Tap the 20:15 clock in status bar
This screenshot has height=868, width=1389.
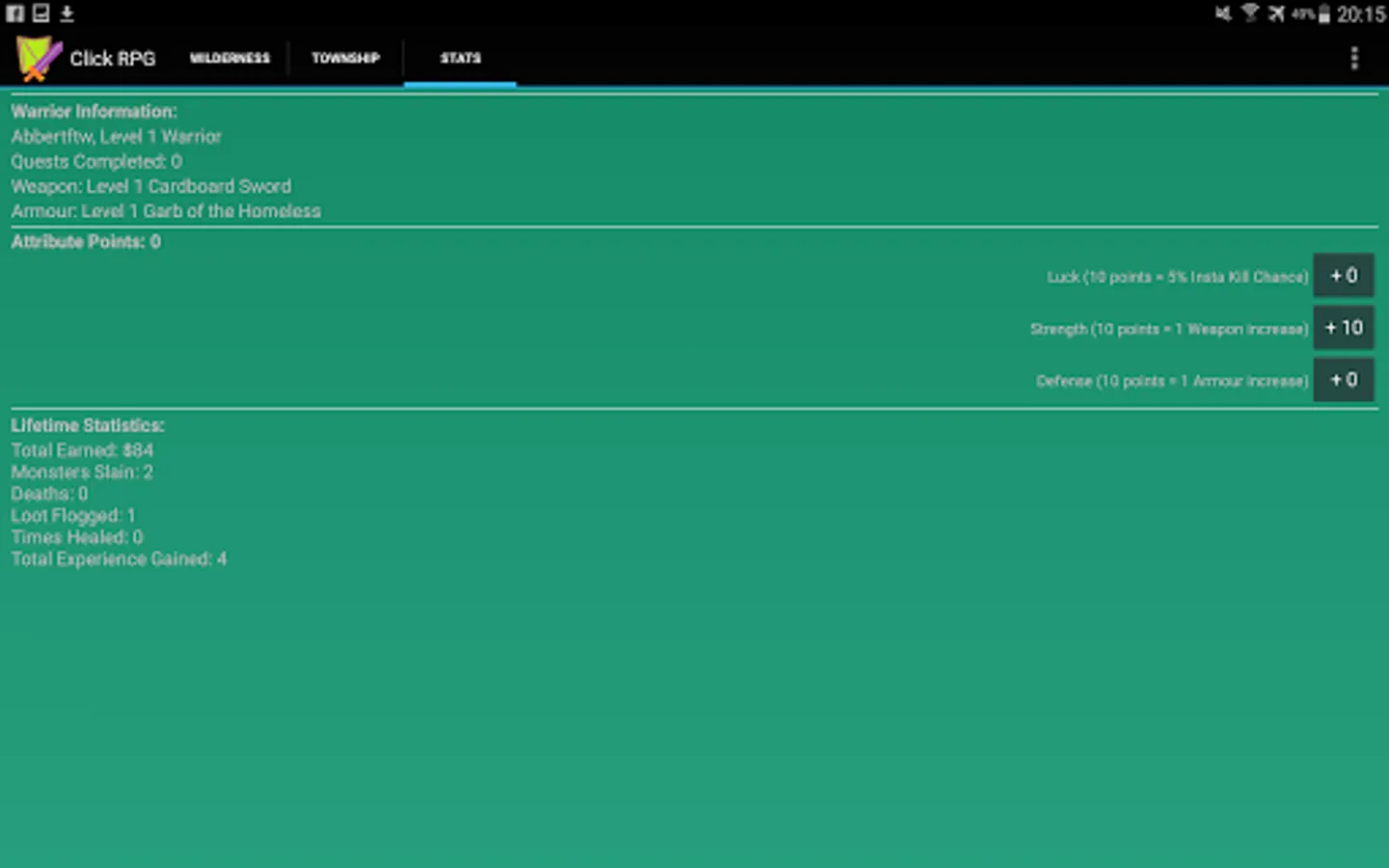pyautogui.click(x=1361, y=14)
